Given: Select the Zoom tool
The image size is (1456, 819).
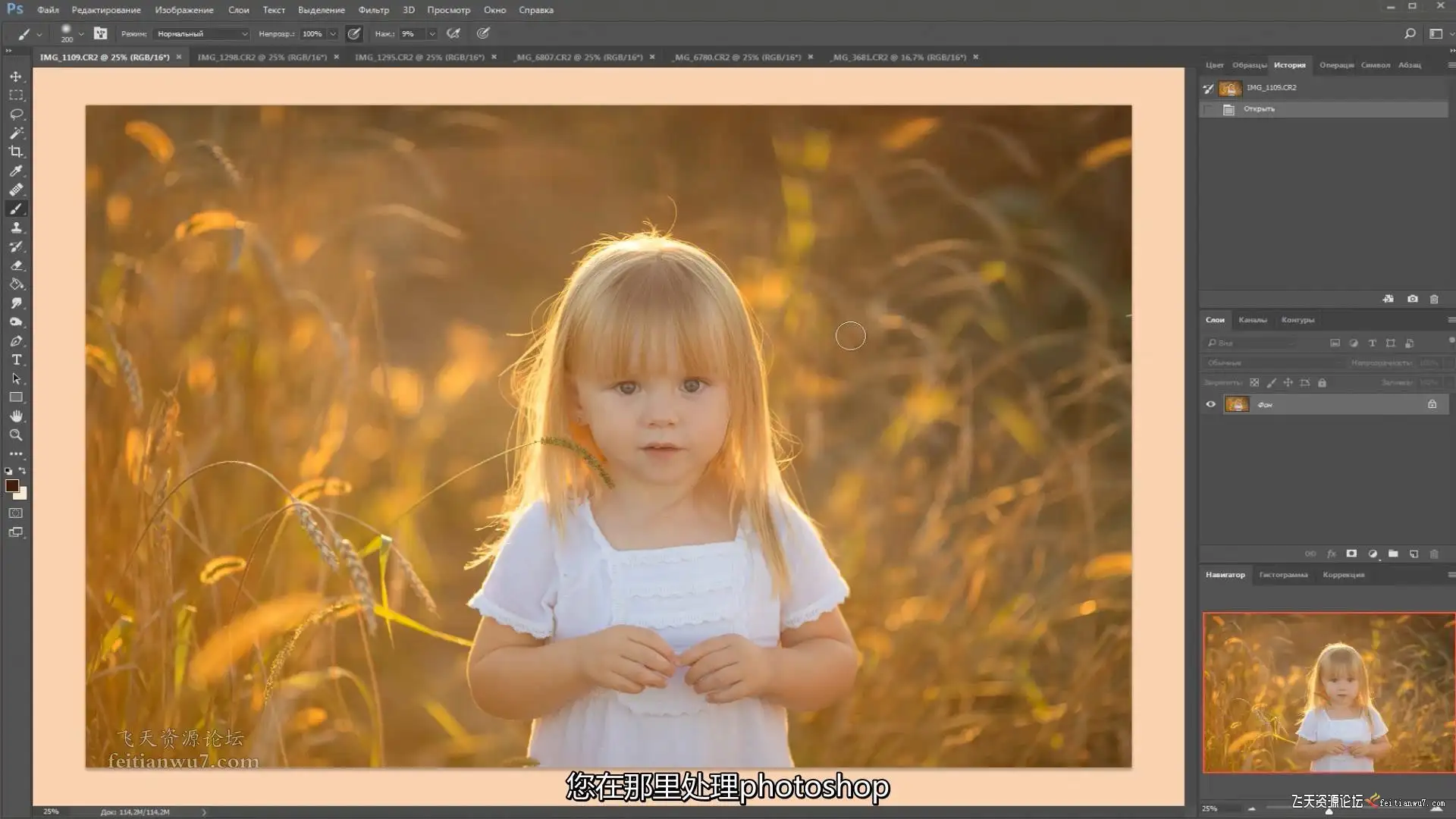Looking at the screenshot, I should pos(16,435).
